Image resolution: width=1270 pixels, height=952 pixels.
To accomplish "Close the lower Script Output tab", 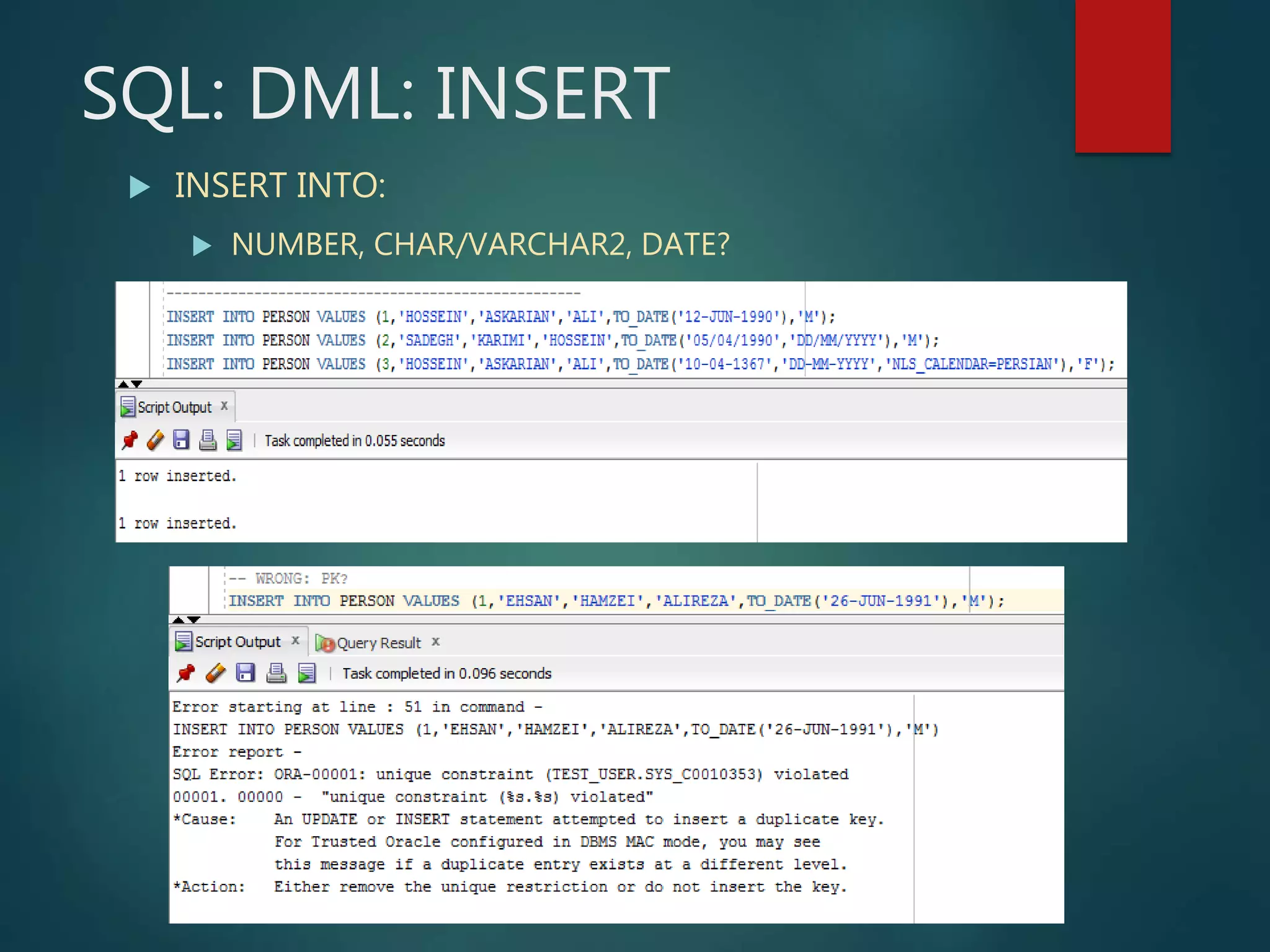I will [x=296, y=640].
